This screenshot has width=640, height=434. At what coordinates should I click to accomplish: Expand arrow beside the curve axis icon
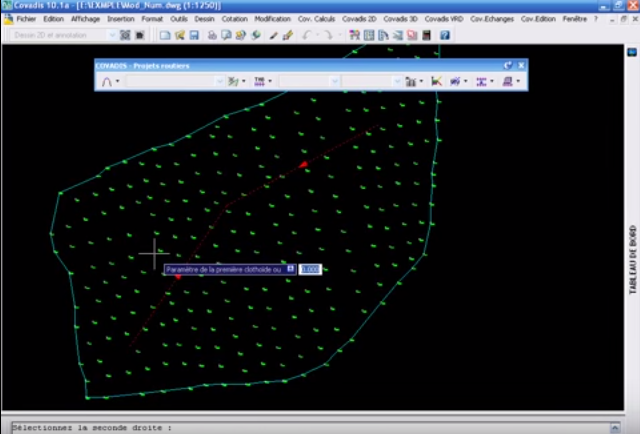point(118,81)
